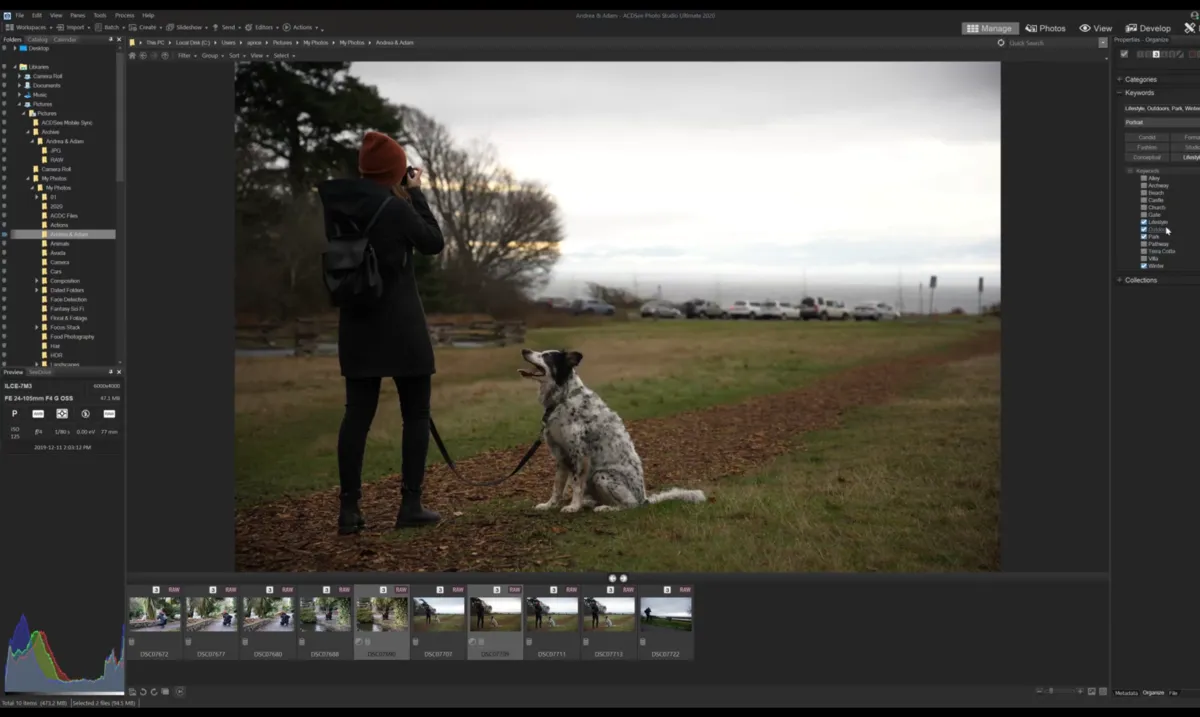The width and height of the screenshot is (1200, 717).
Task: Click the Conceptual keyword button
Action: (x=1147, y=157)
